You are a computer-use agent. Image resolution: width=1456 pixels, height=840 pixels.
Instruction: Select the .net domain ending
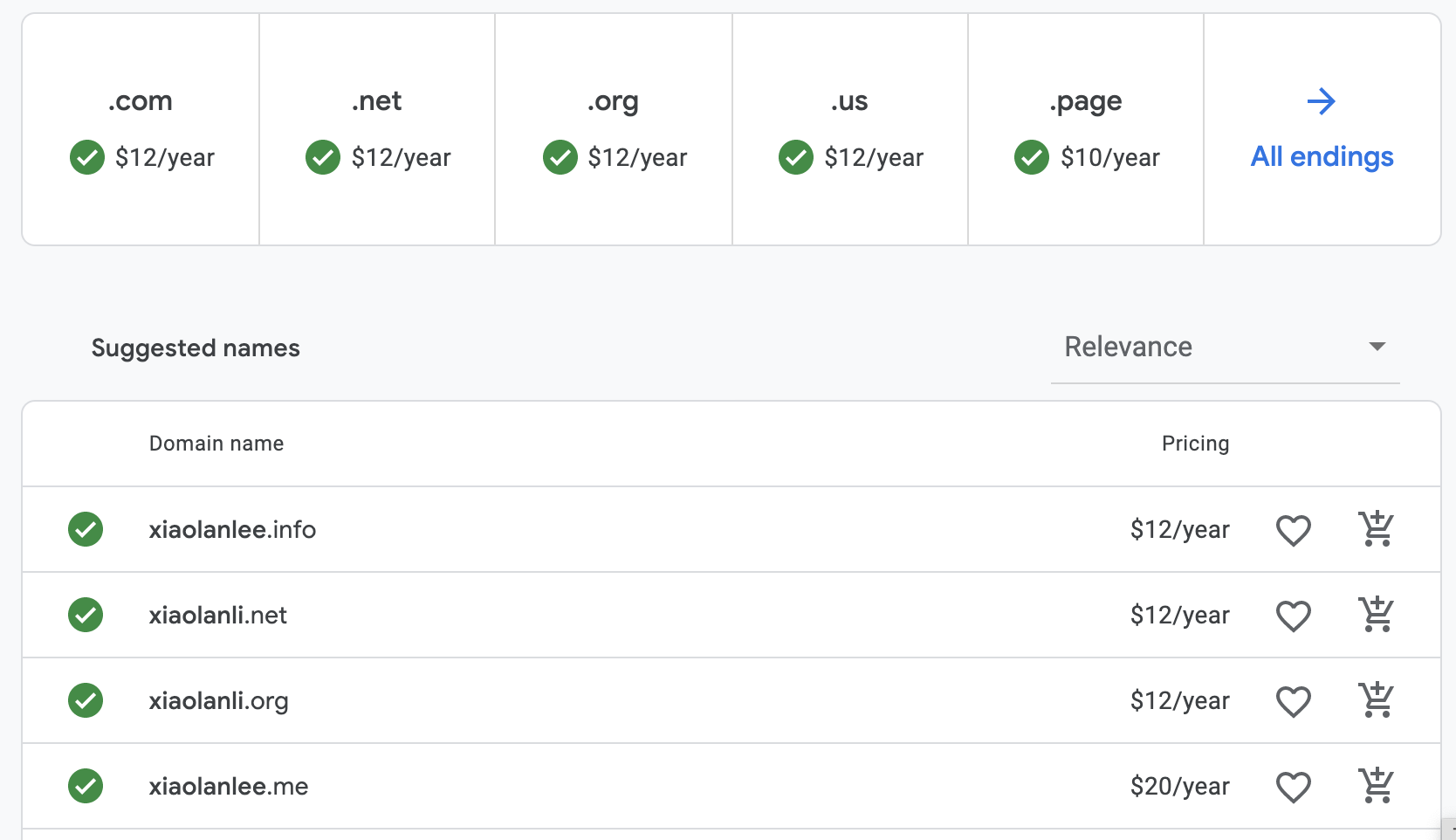377,129
